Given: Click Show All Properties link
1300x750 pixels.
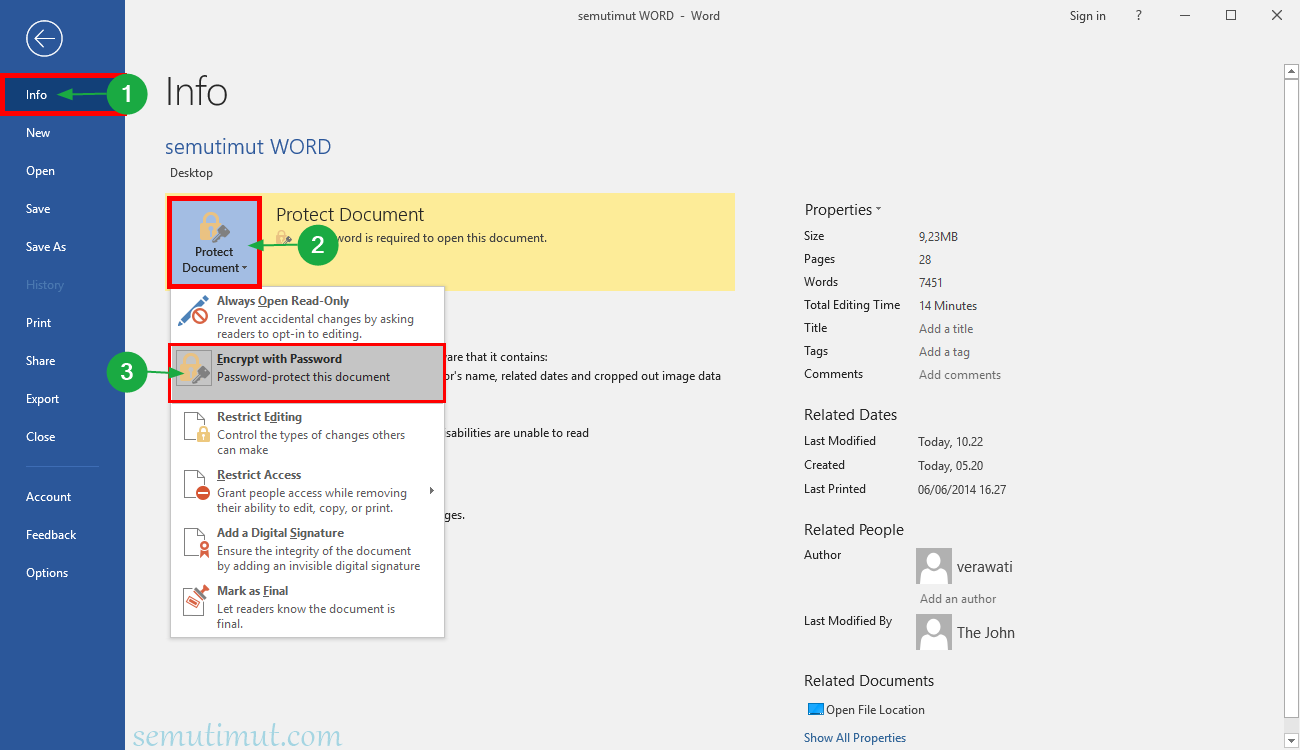Looking at the screenshot, I should [855, 738].
